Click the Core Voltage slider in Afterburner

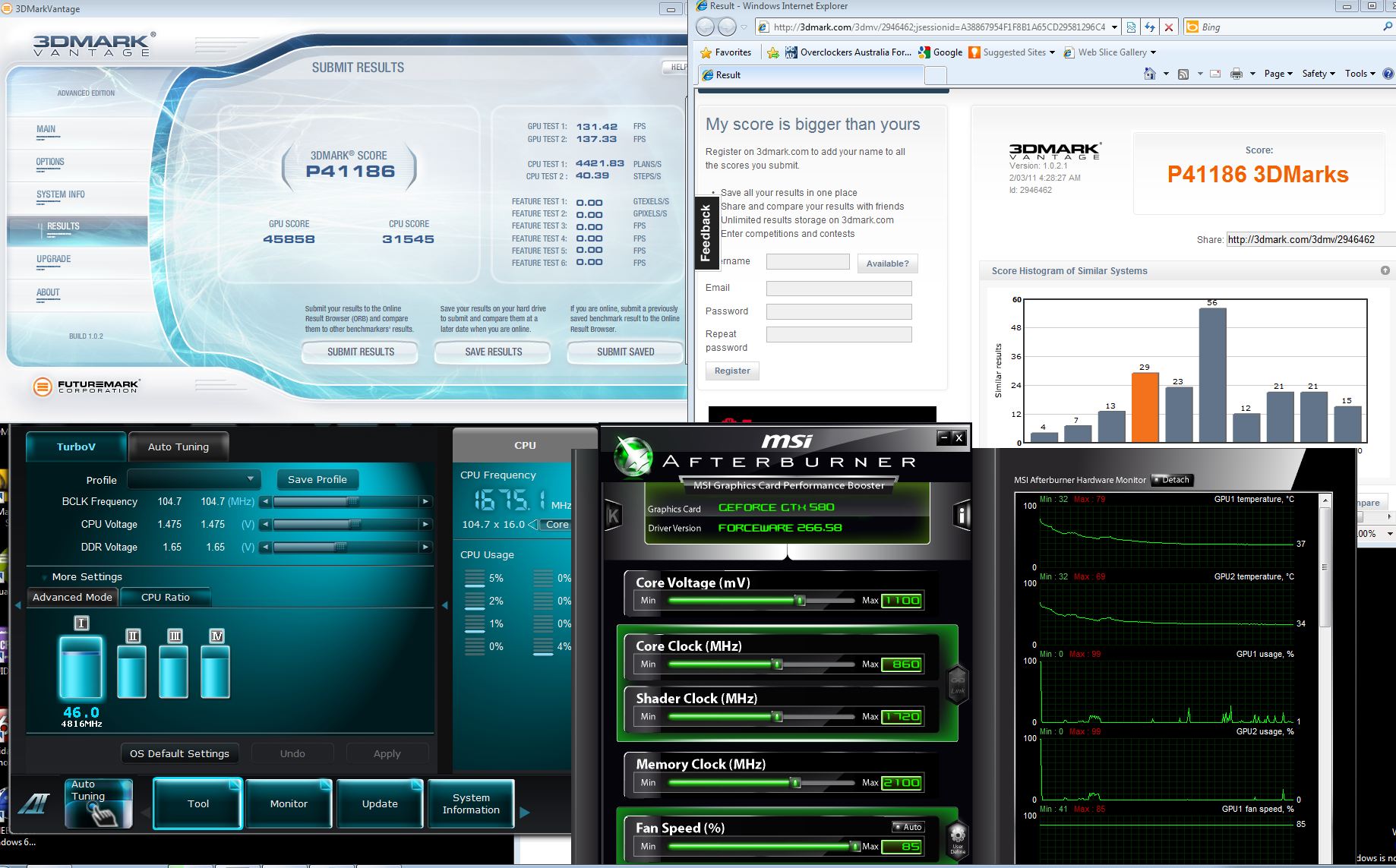(x=762, y=600)
